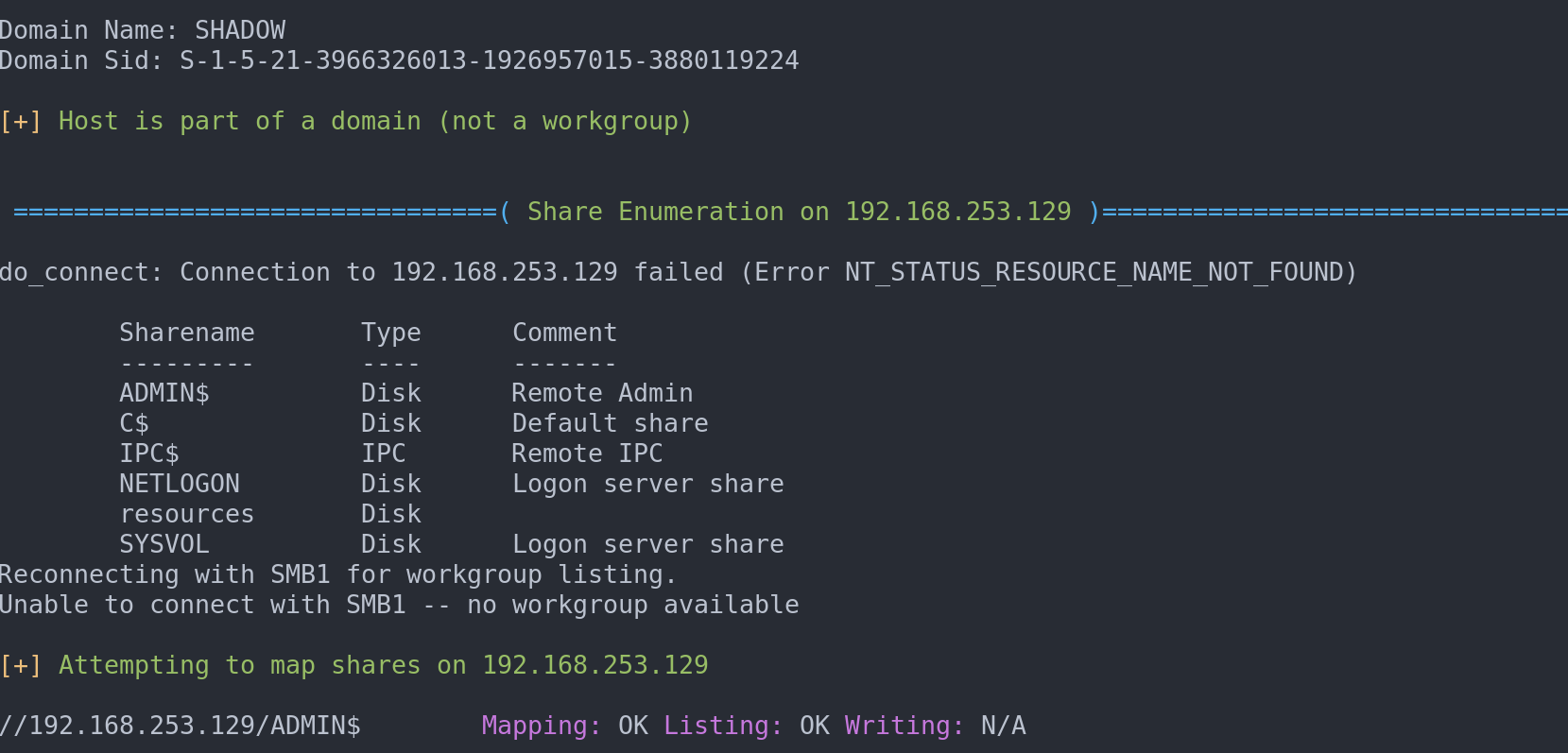The image size is (1568, 753).
Task: Click the Type column header
Action: pyautogui.click(x=390, y=334)
